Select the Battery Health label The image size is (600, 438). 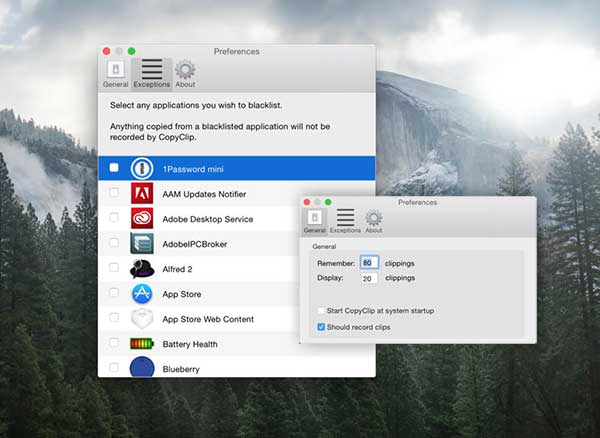(x=190, y=344)
